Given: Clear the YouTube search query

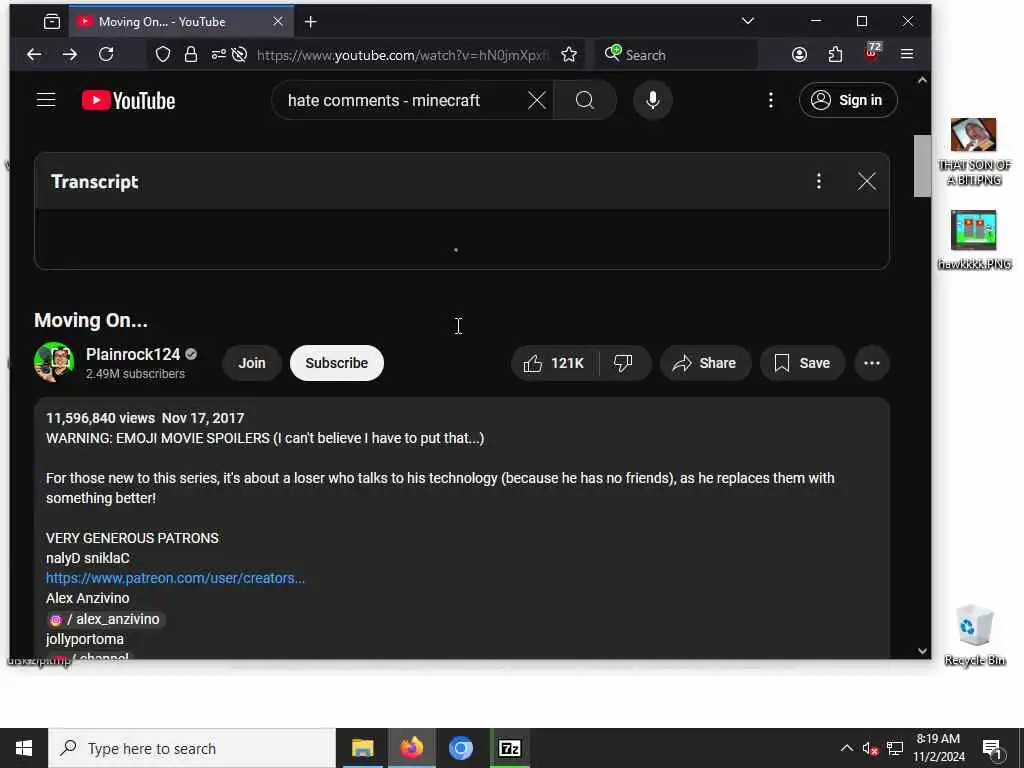Looking at the screenshot, I should (x=537, y=100).
